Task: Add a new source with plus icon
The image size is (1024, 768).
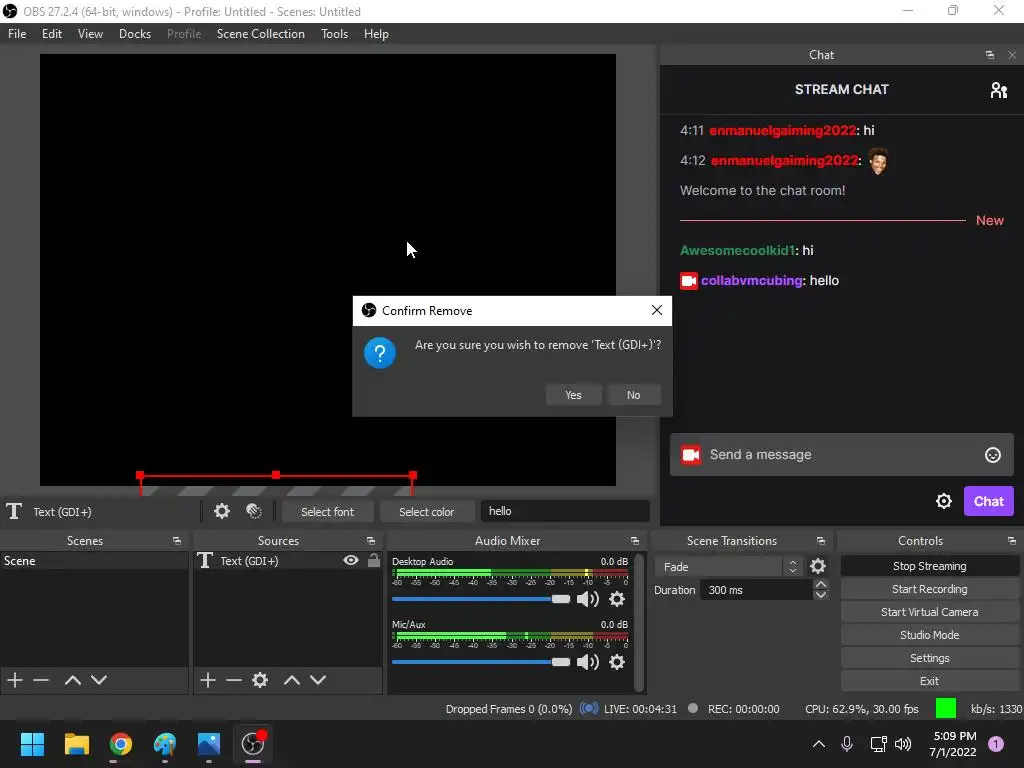Action: (x=208, y=680)
